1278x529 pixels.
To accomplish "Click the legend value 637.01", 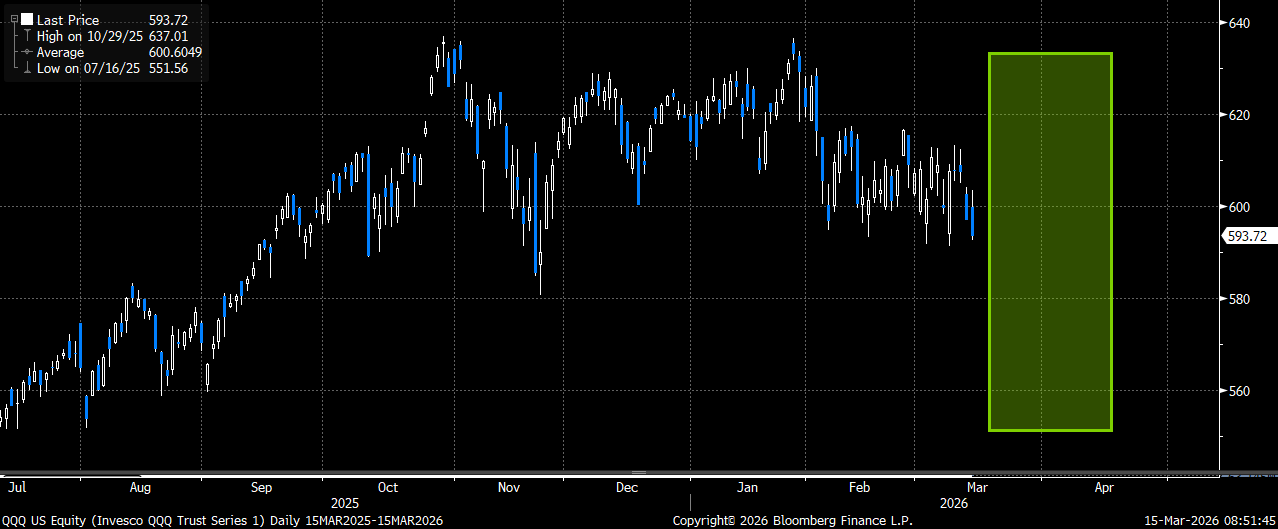I will [167, 36].
